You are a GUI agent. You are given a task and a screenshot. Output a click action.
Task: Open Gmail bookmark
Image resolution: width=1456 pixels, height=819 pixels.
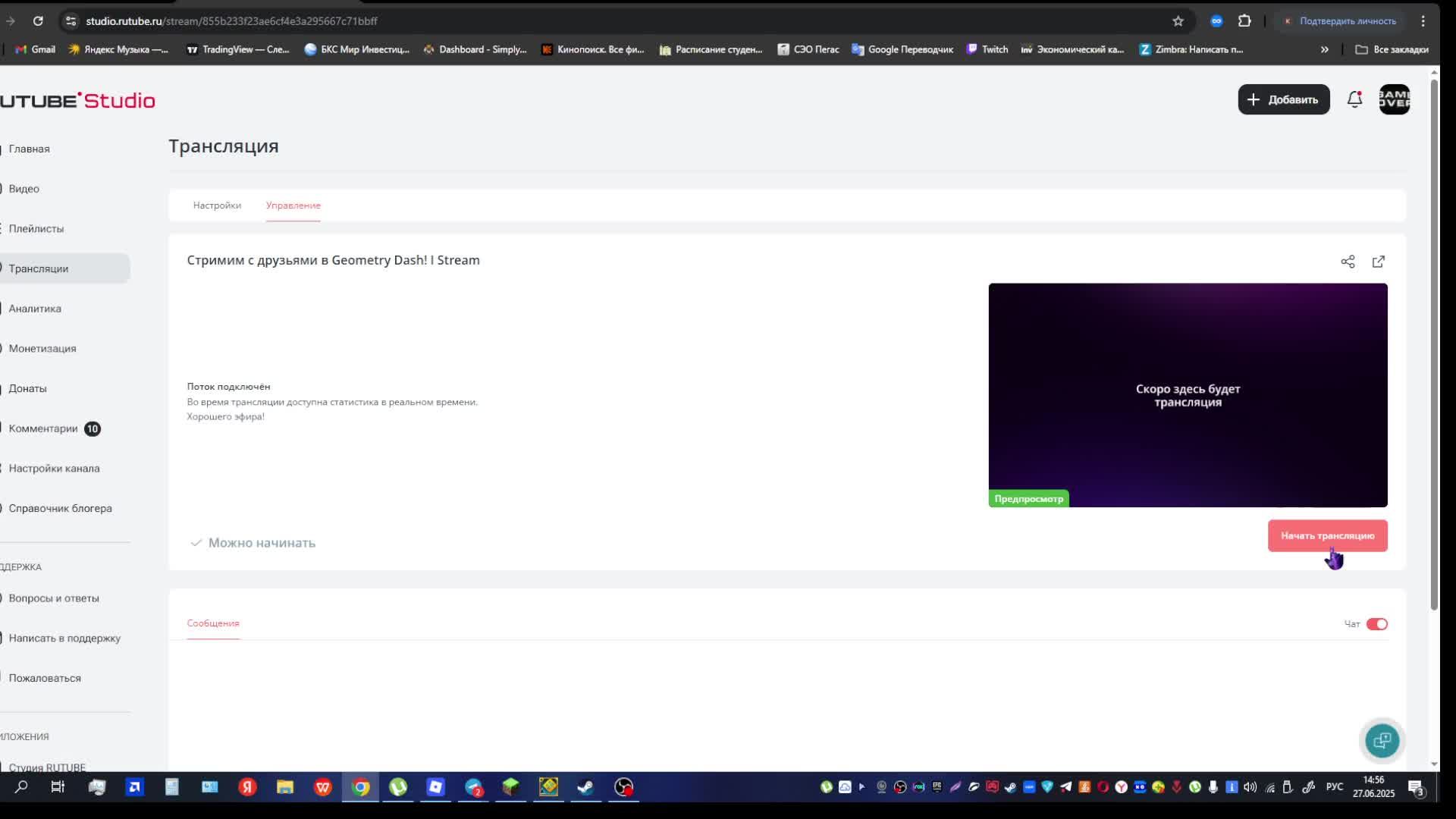(36, 49)
